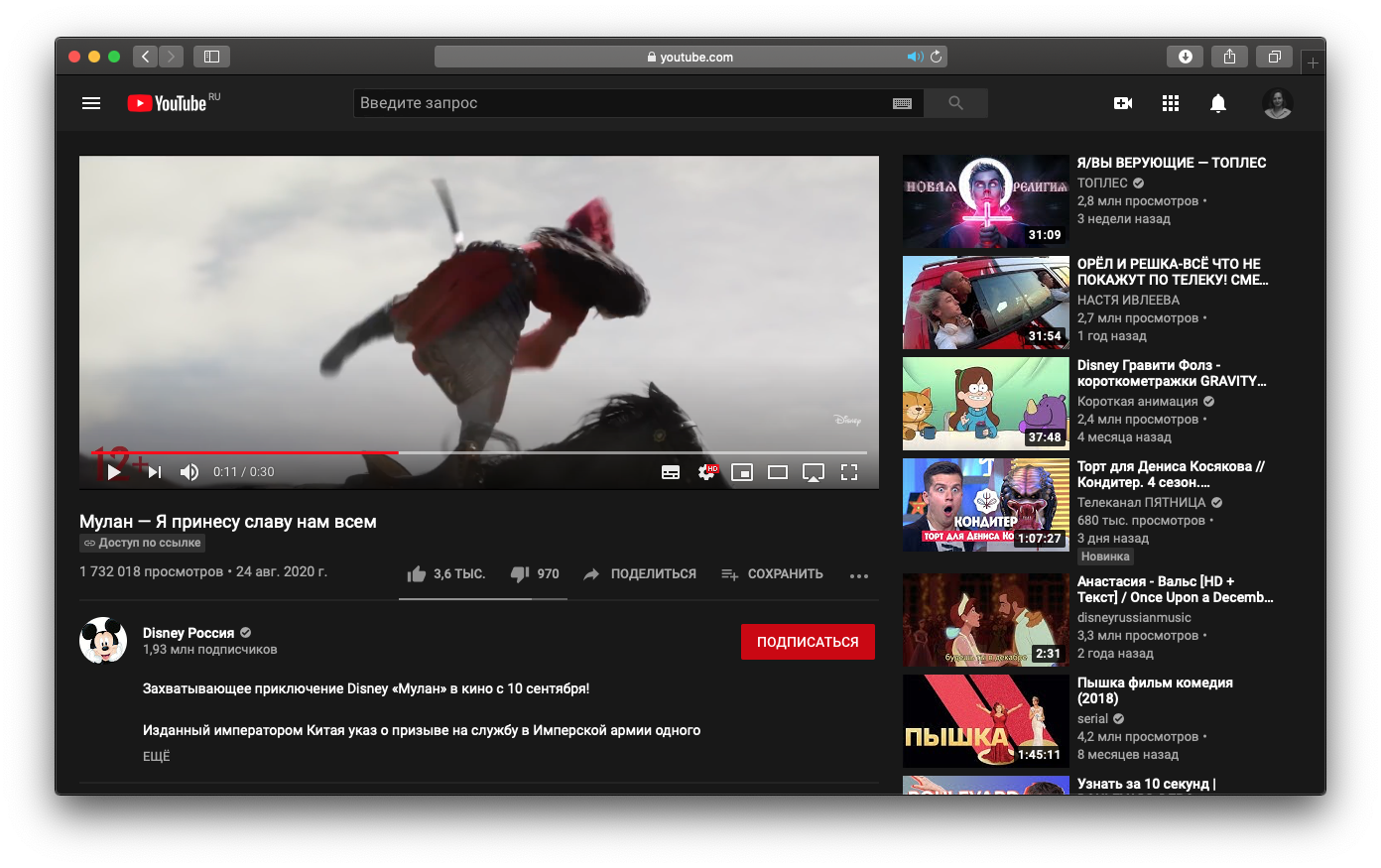Screen dimensions: 1381x868
Task: Open the ПЫШКА movie thumbnail
Action: pyautogui.click(x=986, y=721)
